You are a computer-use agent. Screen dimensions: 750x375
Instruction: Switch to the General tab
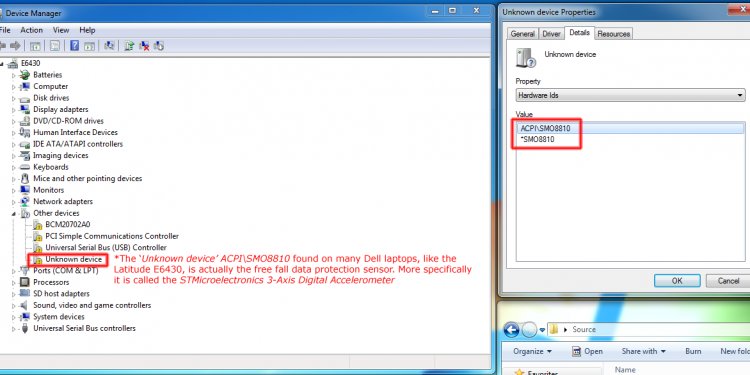[522, 34]
